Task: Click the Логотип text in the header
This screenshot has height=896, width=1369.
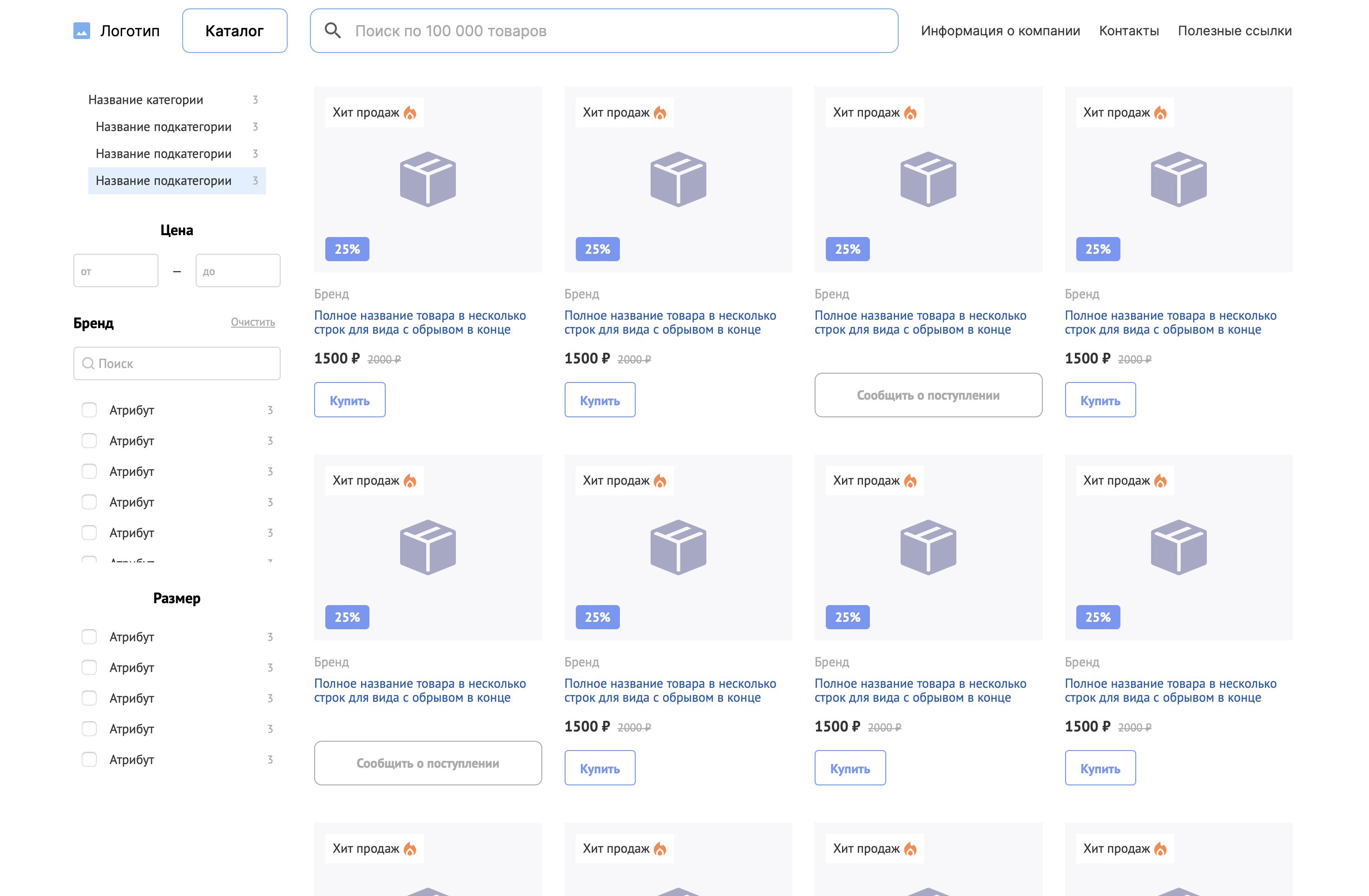Action: tap(130, 31)
